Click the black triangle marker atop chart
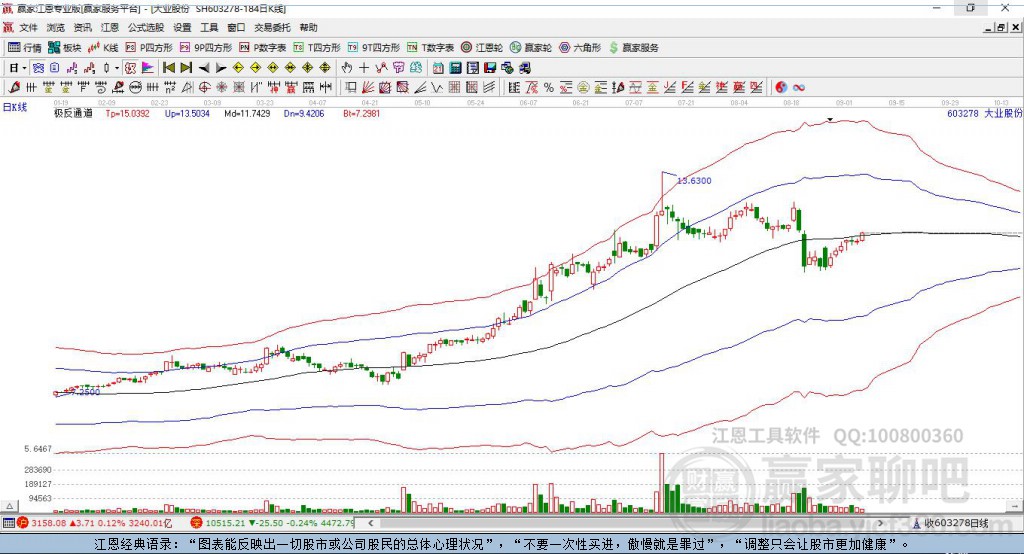Image resolution: width=1024 pixels, height=554 pixels. 830,120
